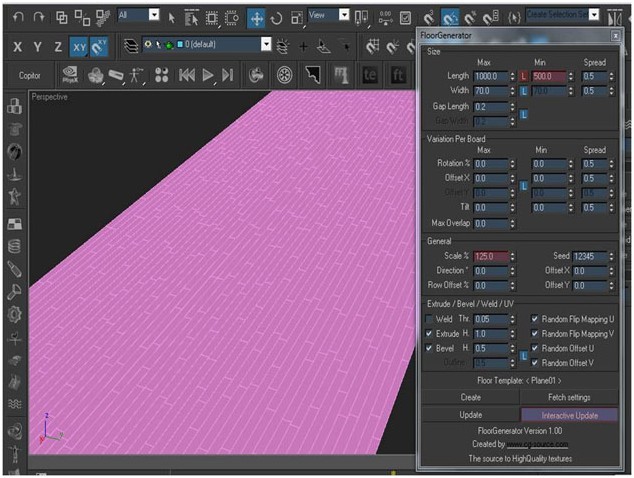Restrict to Y axis
The height and width of the screenshot is (478, 634).
click(38, 47)
